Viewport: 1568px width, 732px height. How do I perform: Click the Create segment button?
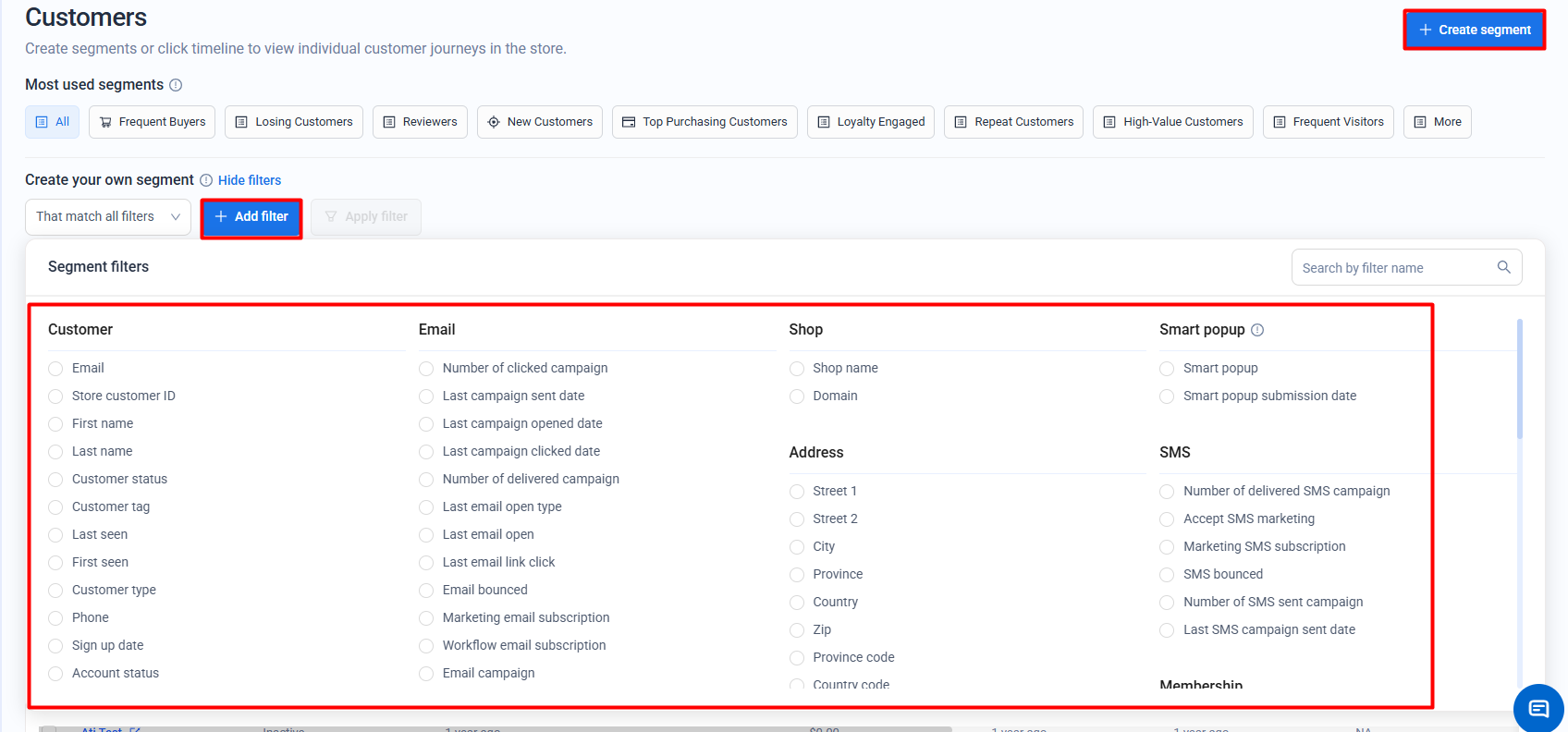click(x=1474, y=30)
